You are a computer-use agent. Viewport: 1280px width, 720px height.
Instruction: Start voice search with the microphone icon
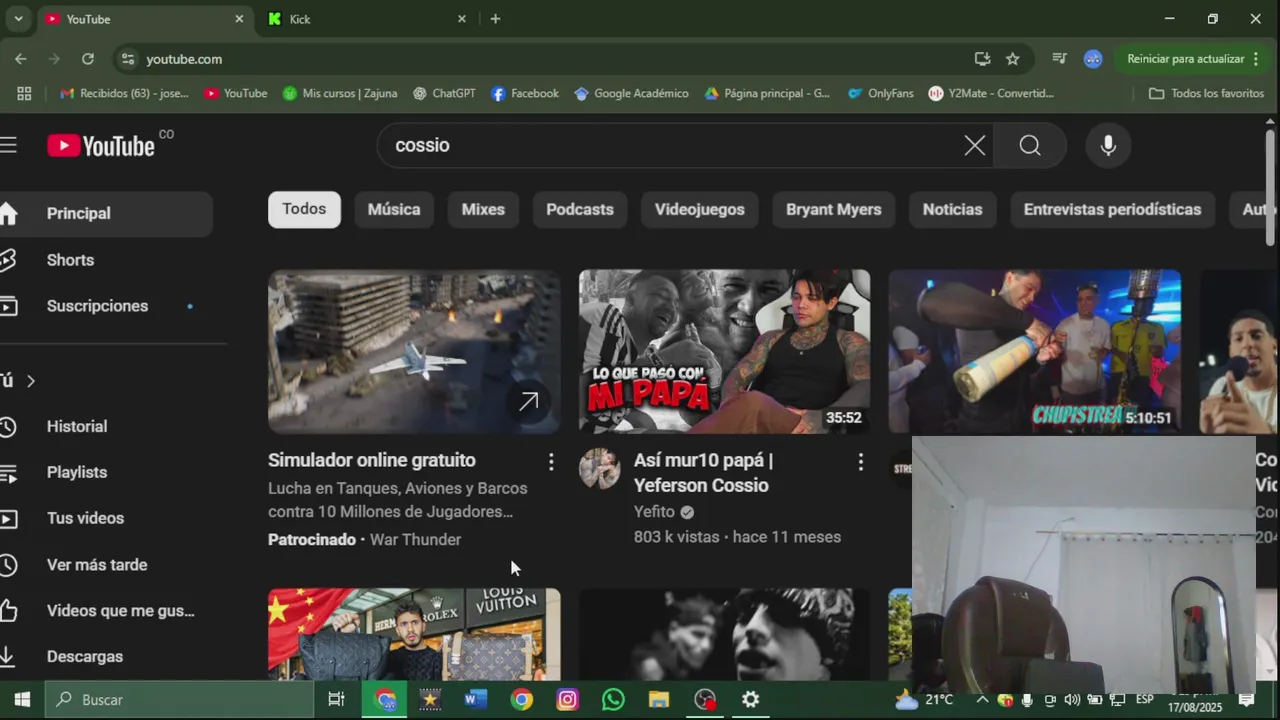click(x=1108, y=146)
